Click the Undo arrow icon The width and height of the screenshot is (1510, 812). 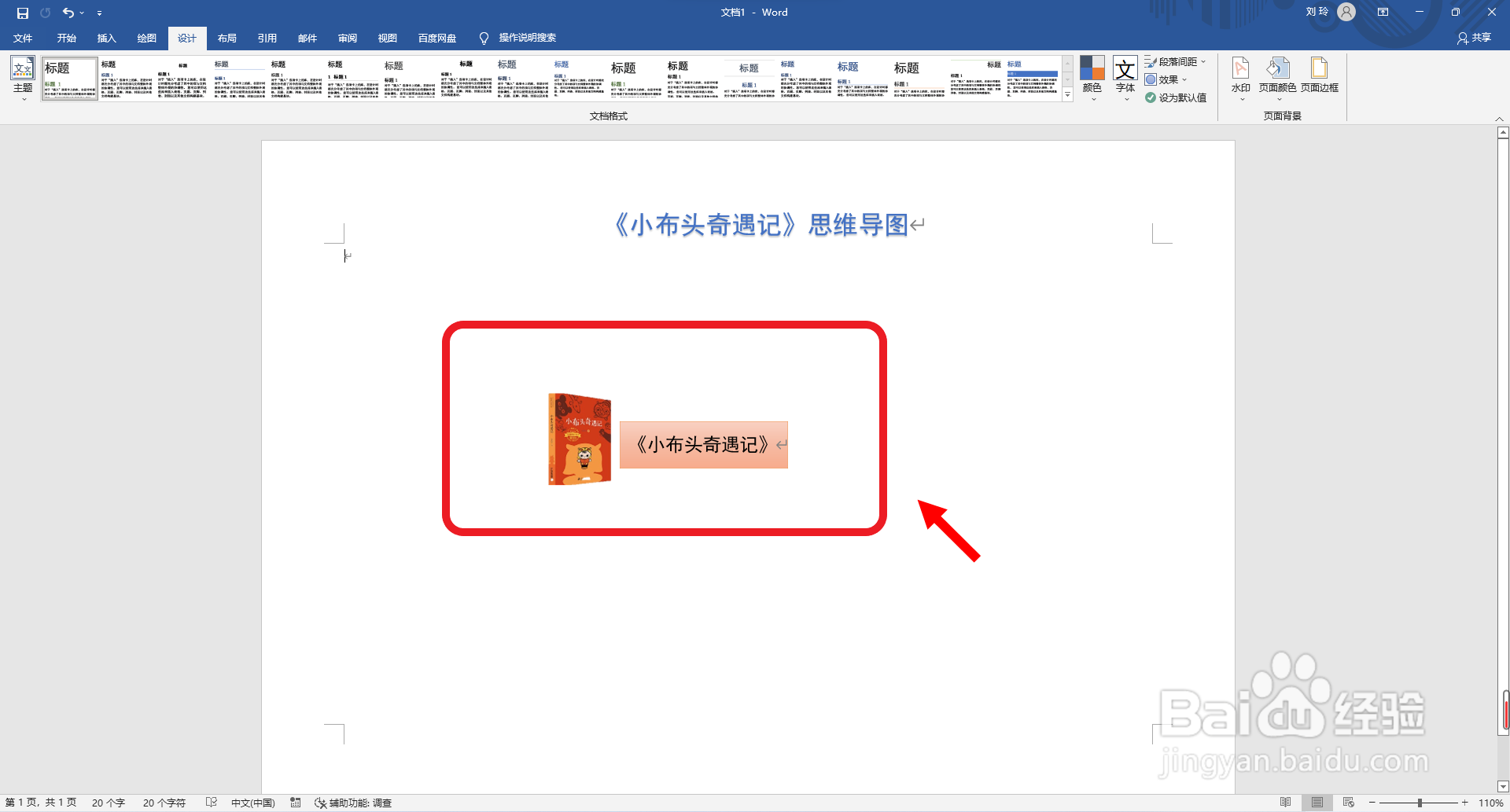point(68,13)
